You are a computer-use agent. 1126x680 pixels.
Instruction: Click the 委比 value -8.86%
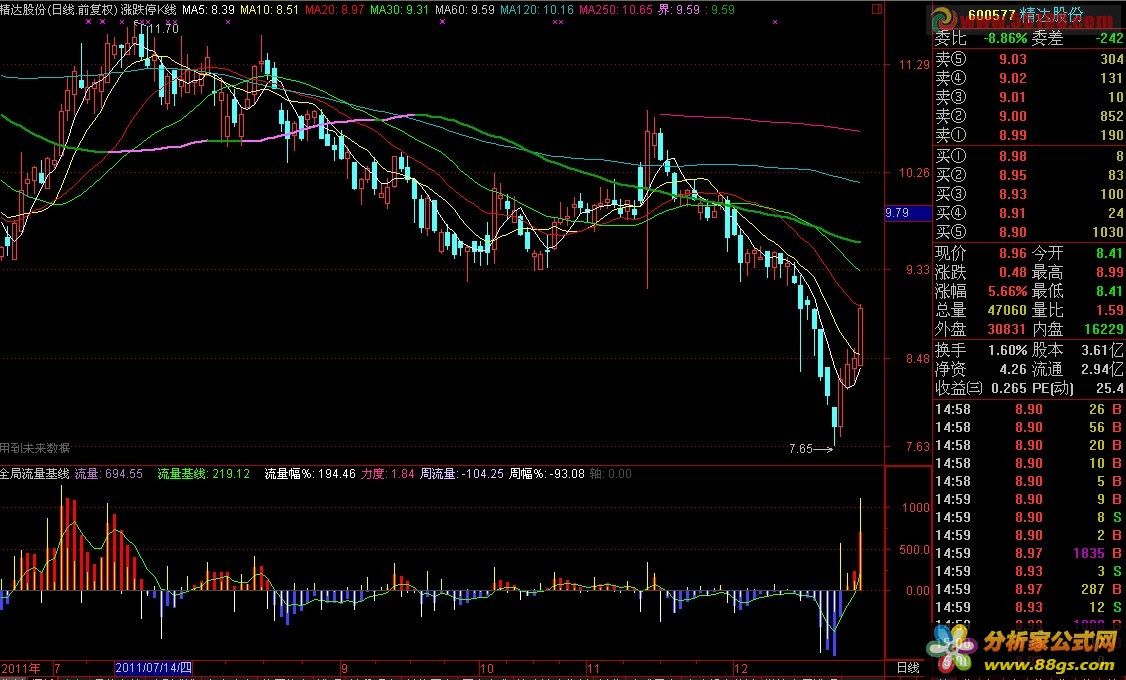pos(1005,38)
